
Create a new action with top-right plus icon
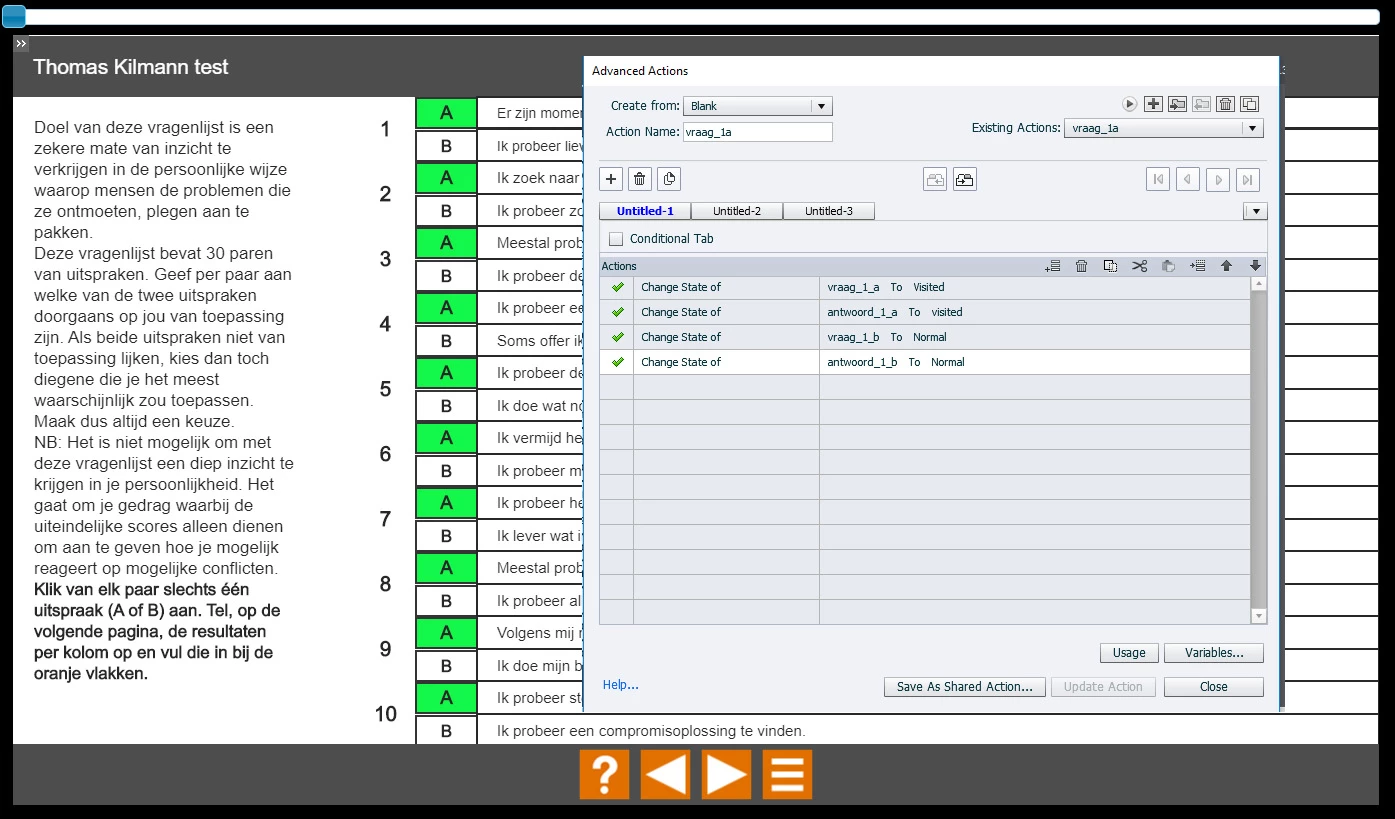pyautogui.click(x=1153, y=104)
